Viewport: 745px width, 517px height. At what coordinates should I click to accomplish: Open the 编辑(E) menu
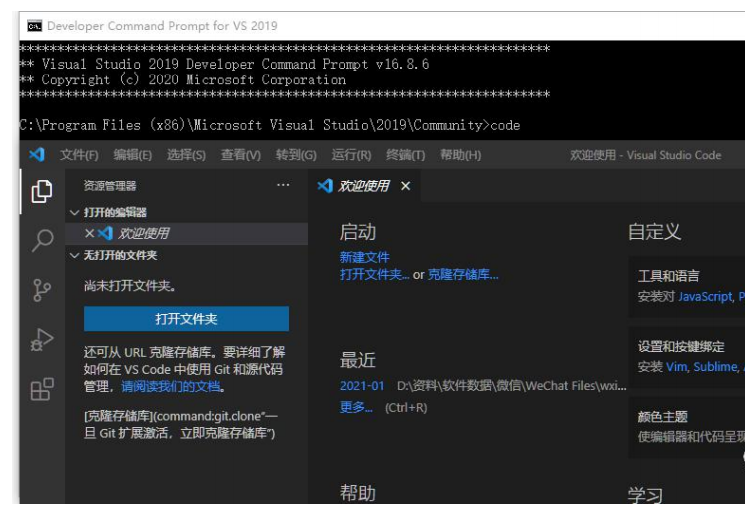click(x=133, y=155)
